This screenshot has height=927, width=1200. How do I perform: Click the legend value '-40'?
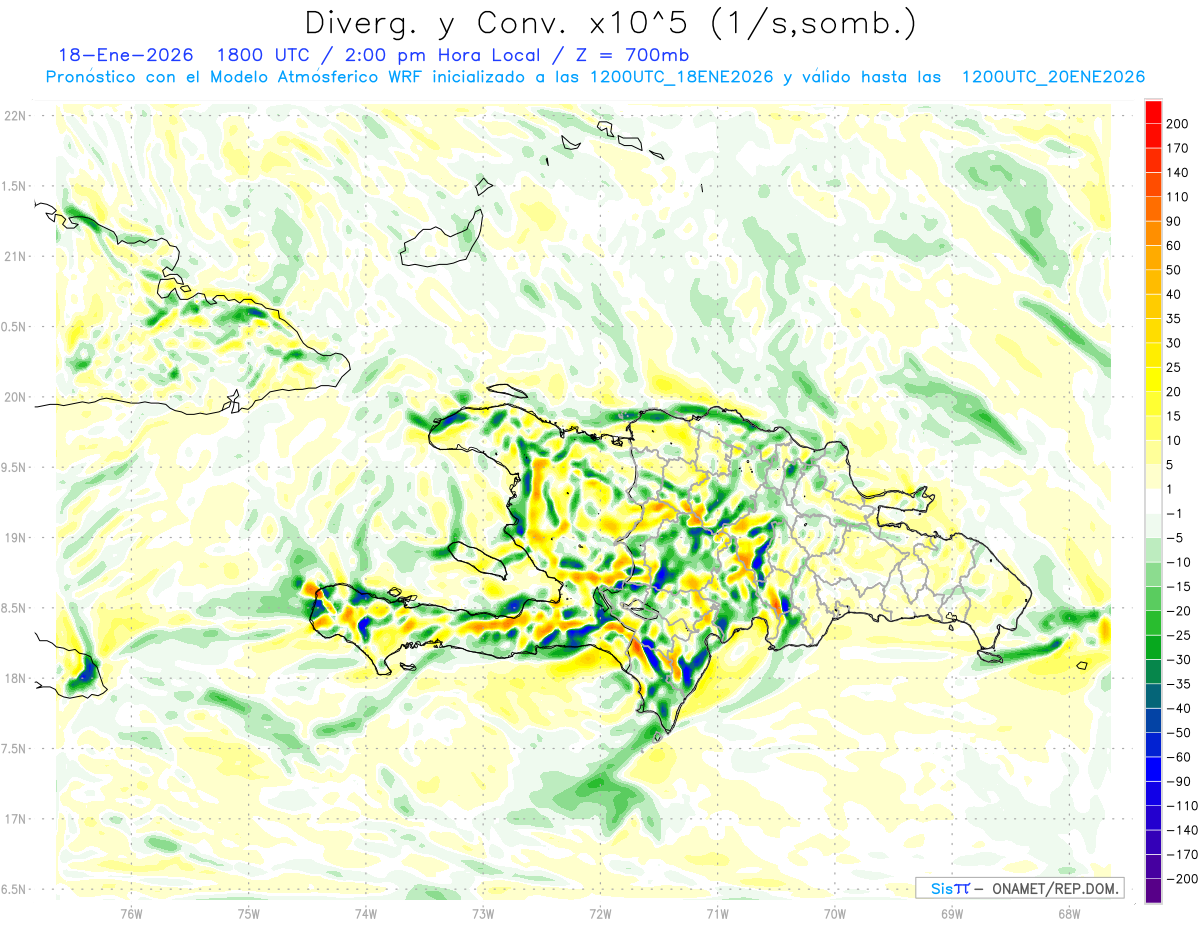pyautogui.click(x=1177, y=708)
